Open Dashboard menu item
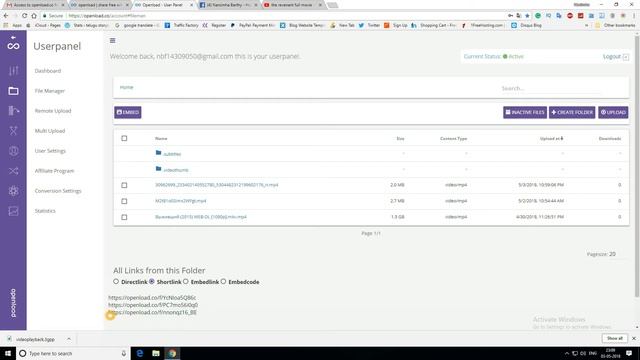This screenshot has height=360, width=640. click(48, 71)
